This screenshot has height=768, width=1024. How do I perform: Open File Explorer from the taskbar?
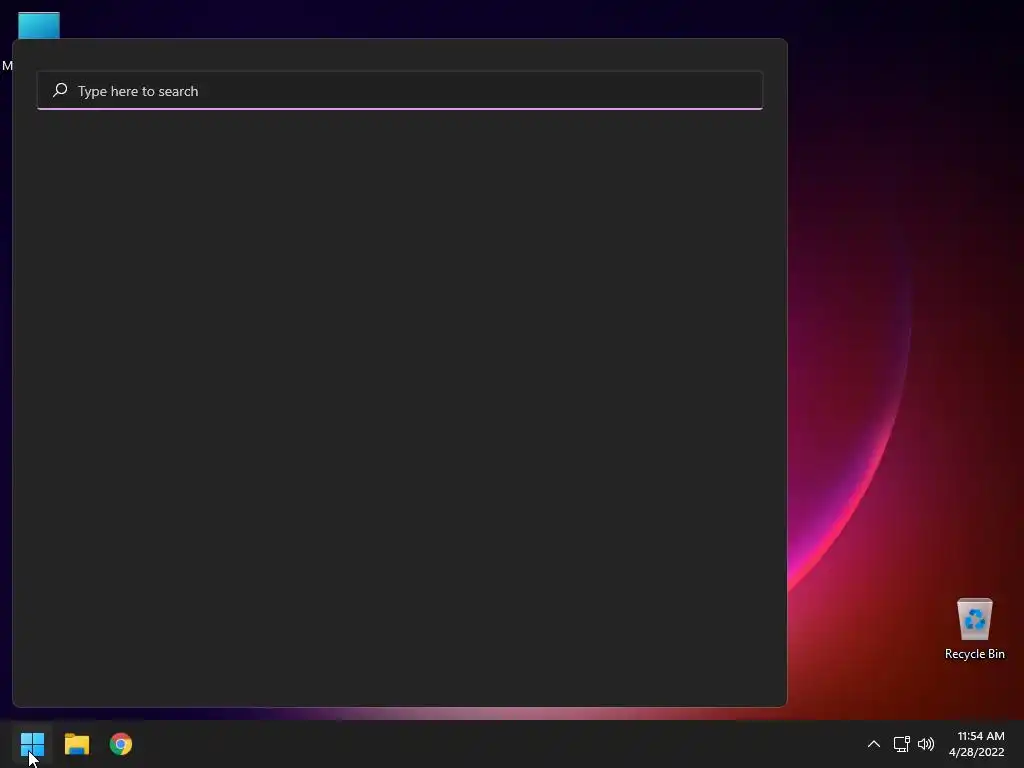(76, 744)
